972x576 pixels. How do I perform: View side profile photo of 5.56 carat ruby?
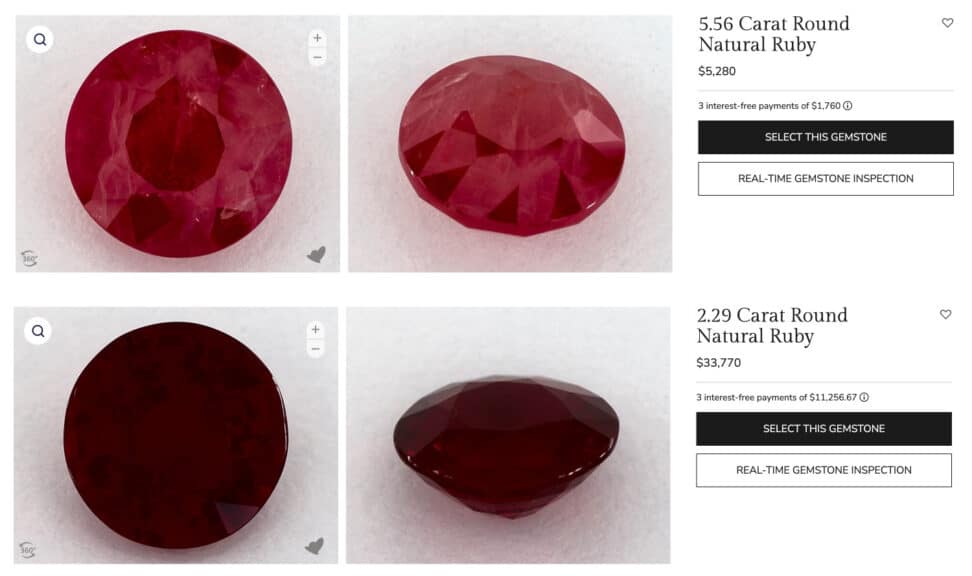[x=510, y=144]
